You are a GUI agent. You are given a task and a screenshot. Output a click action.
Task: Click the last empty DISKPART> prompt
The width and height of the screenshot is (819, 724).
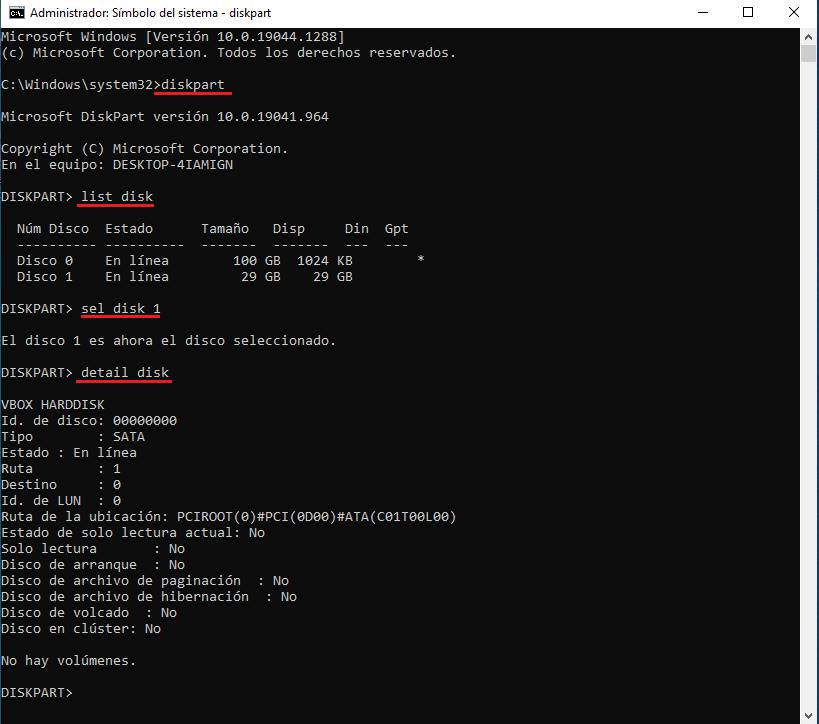(x=37, y=693)
